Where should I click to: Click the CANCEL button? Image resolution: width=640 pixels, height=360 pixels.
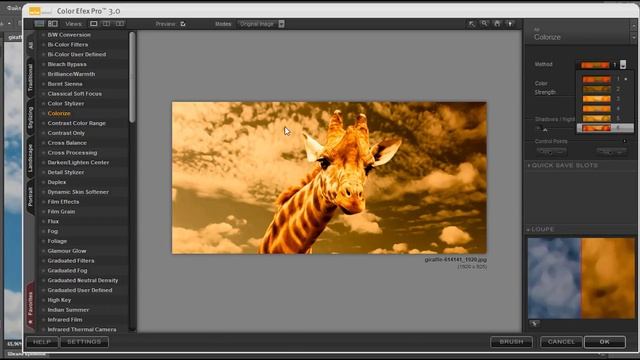pos(561,342)
